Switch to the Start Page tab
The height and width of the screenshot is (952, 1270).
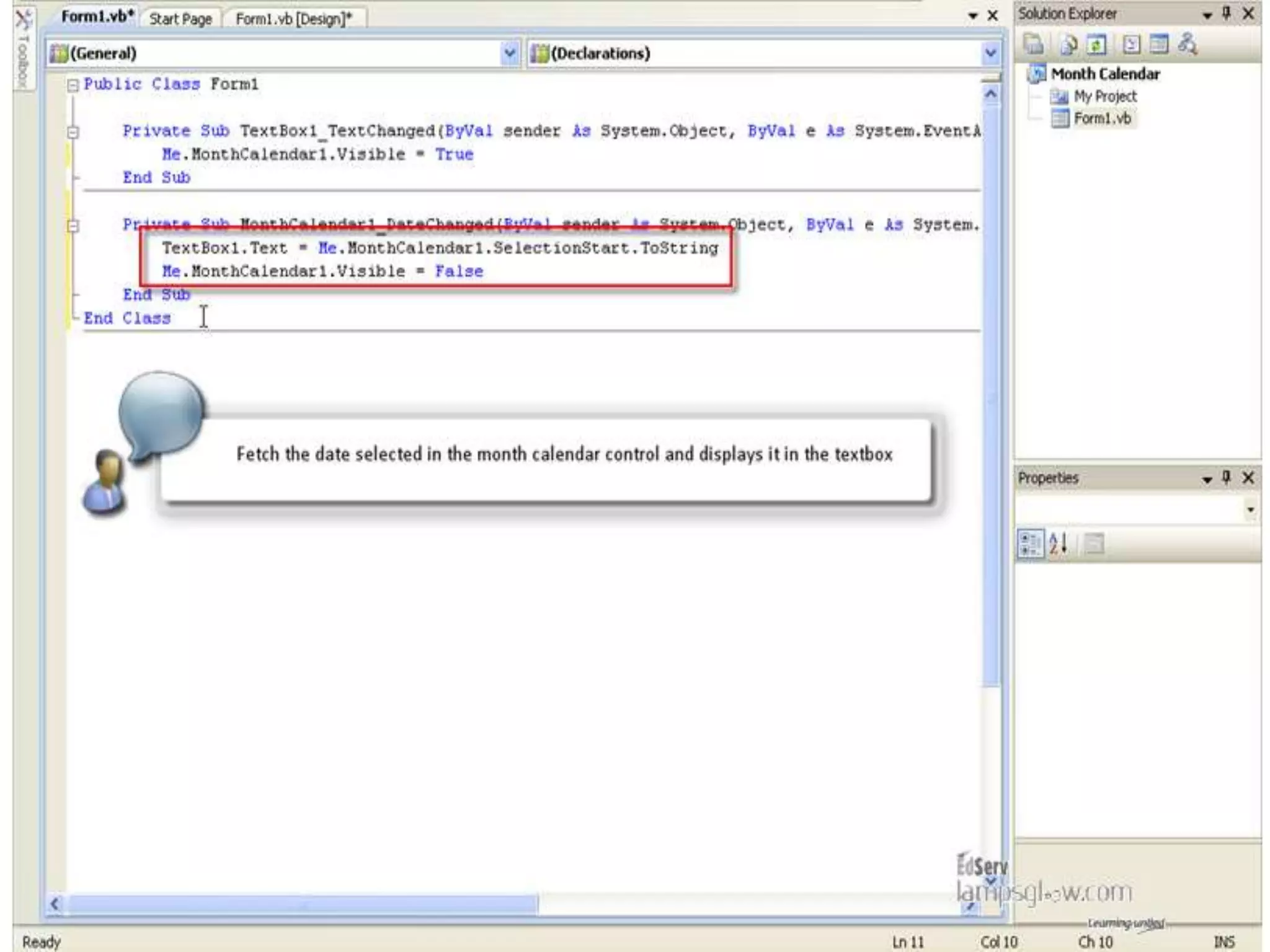pos(180,19)
